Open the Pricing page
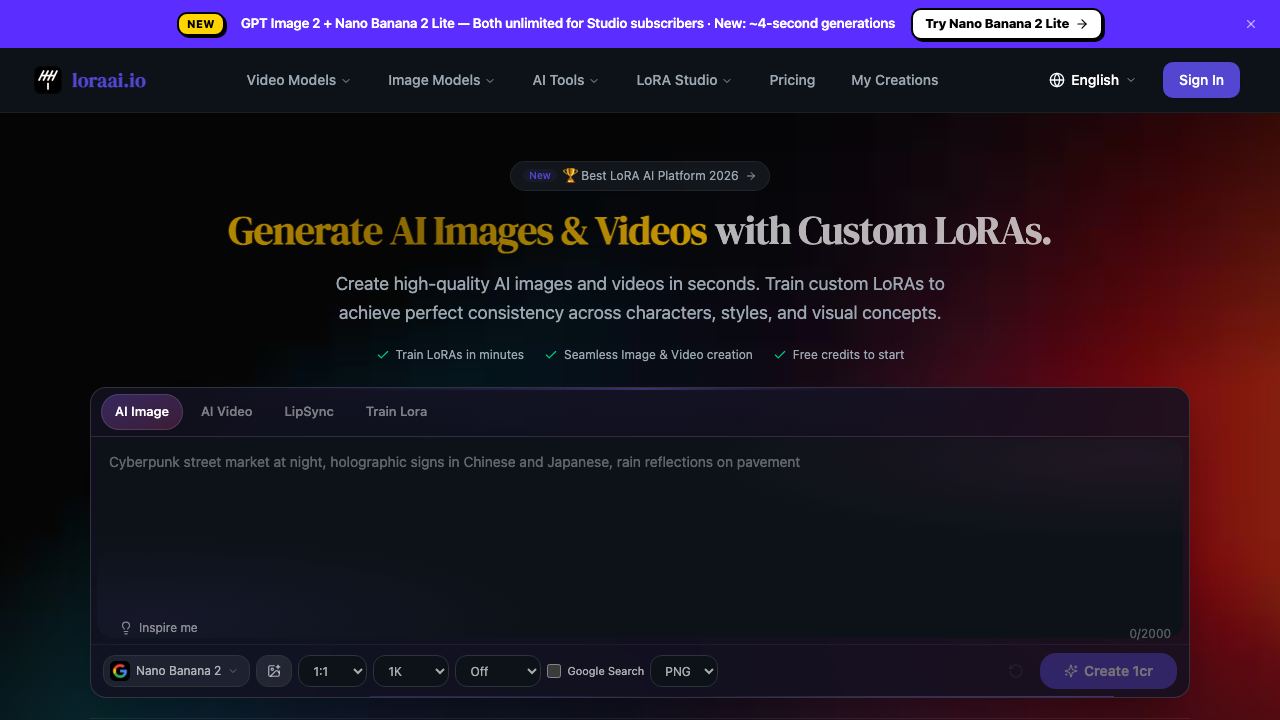 [792, 80]
